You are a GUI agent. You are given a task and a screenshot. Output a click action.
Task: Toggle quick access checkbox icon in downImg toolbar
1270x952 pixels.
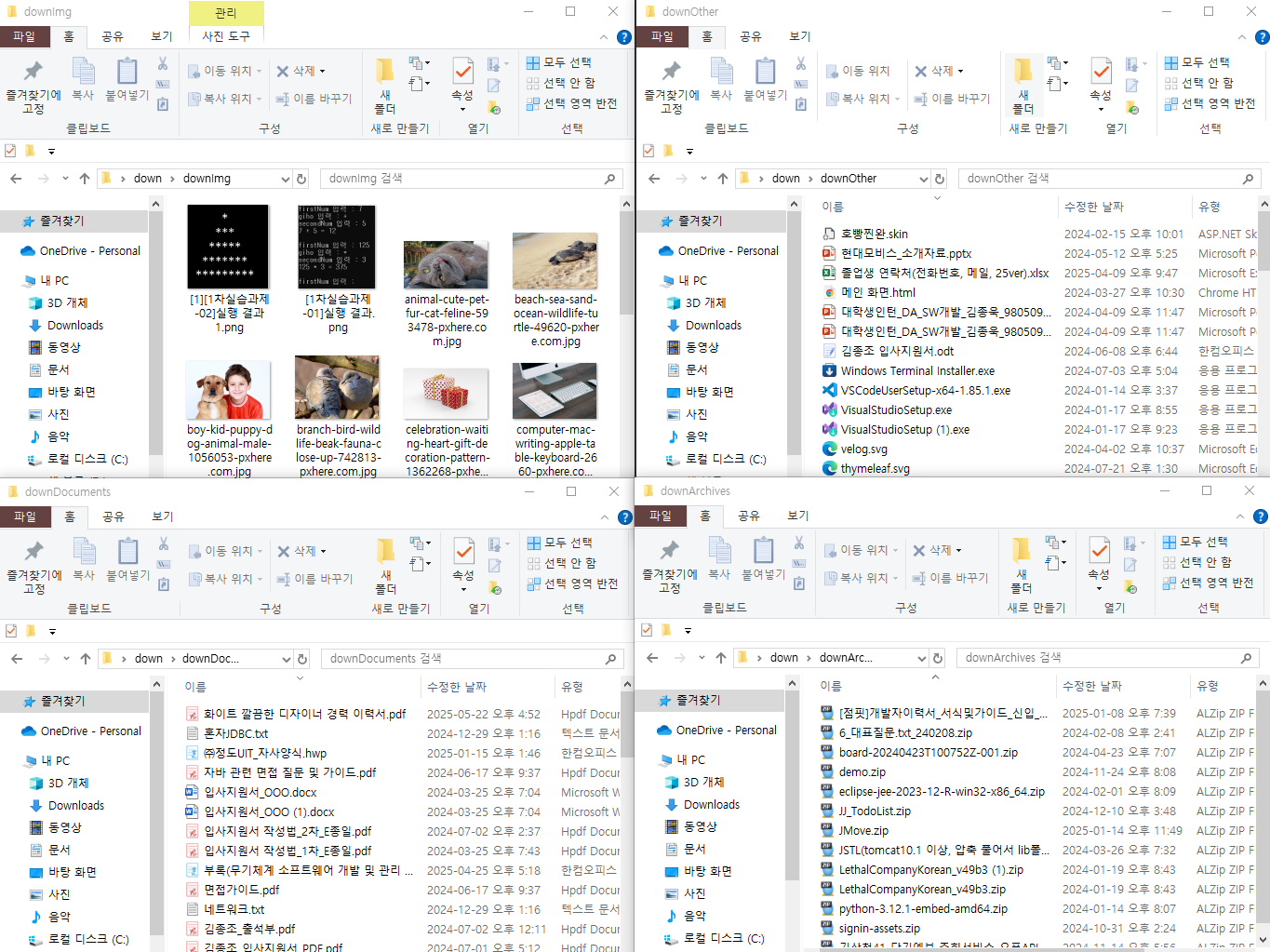point(10,151)
